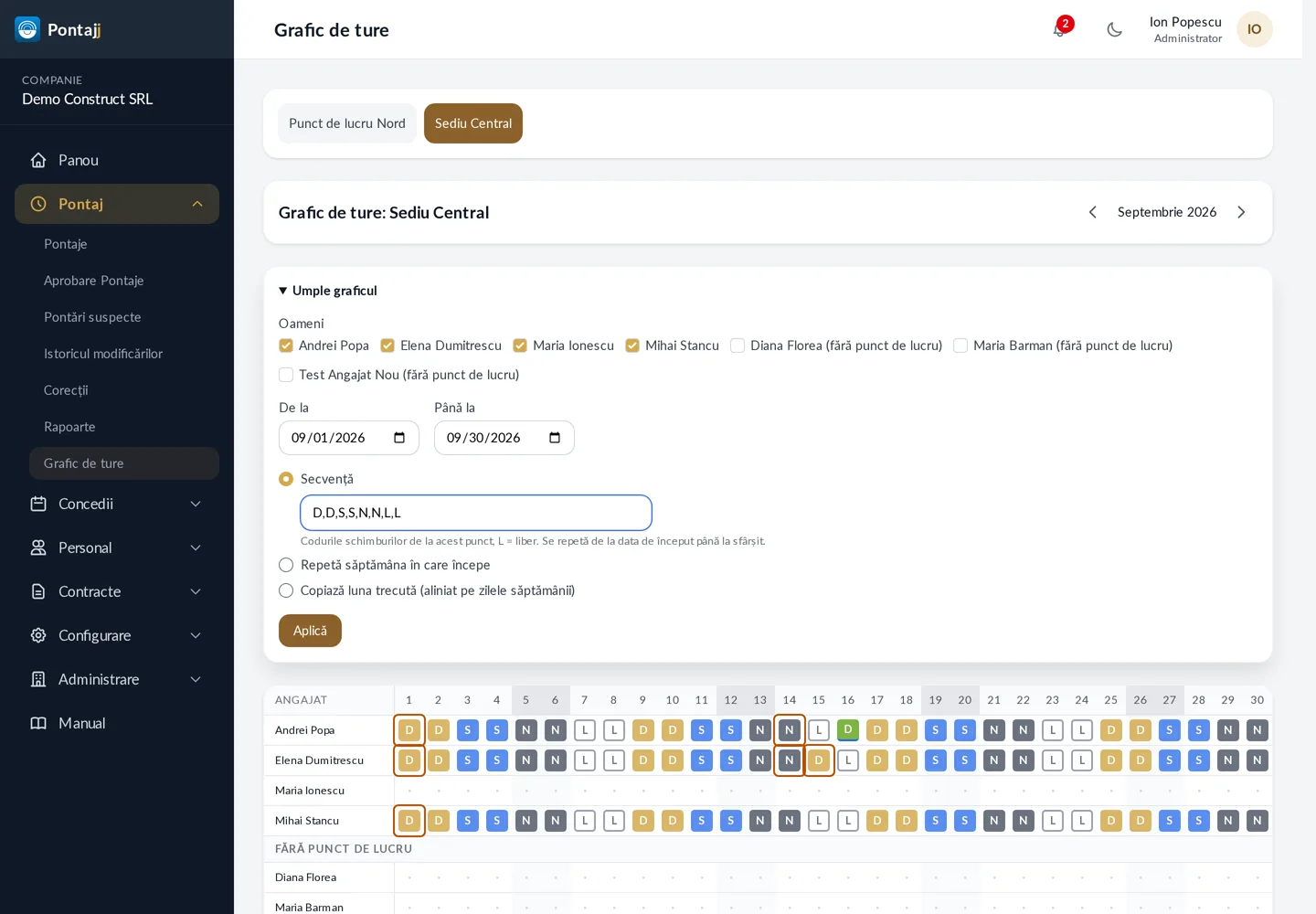Click the Aplică button
This screenshot has width=1316, height=914.
tap(310, 631)
